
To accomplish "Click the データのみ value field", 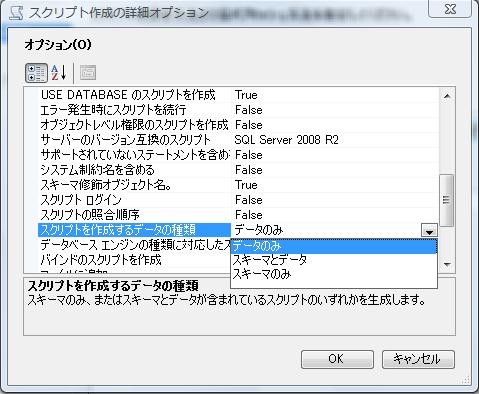I will tap(327, 230).
